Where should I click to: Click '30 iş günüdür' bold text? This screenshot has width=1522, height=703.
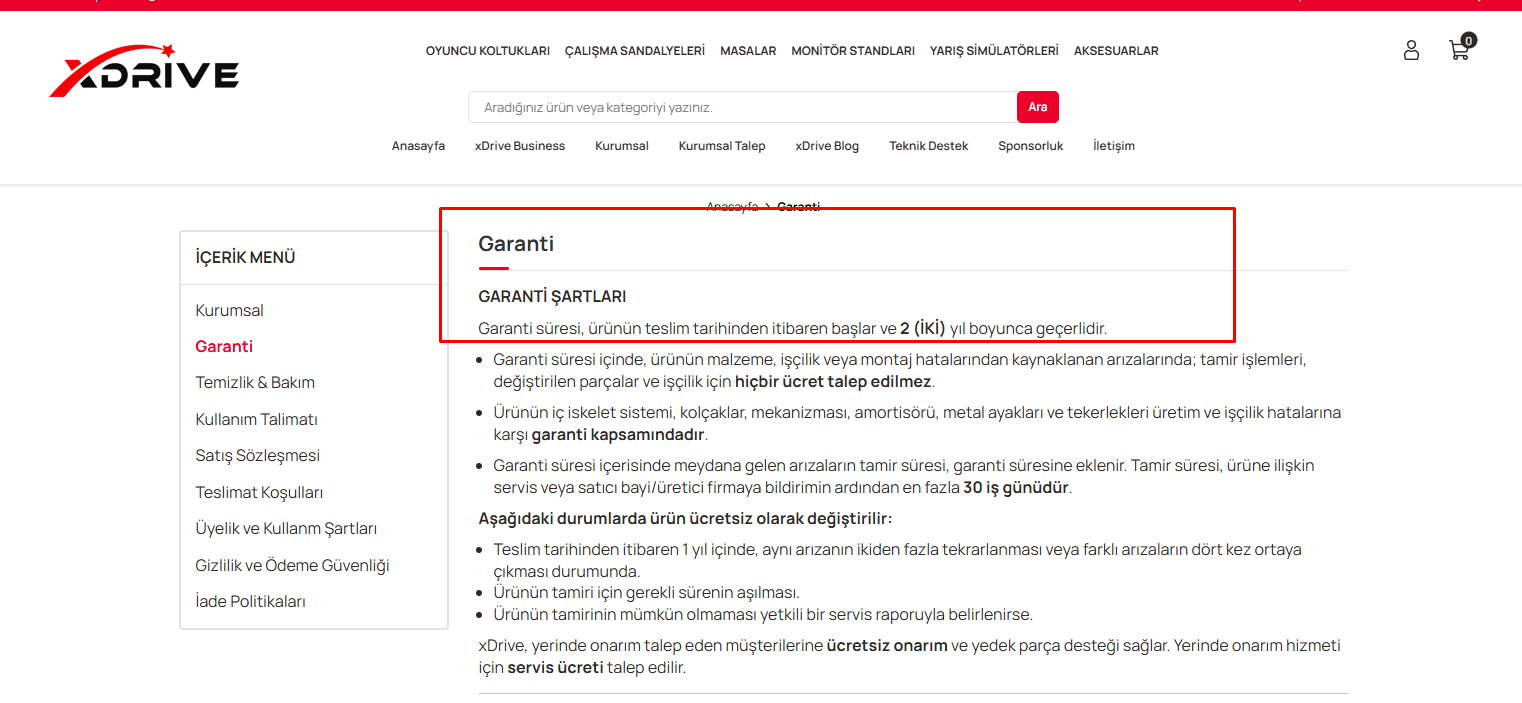click(1016, 488)
